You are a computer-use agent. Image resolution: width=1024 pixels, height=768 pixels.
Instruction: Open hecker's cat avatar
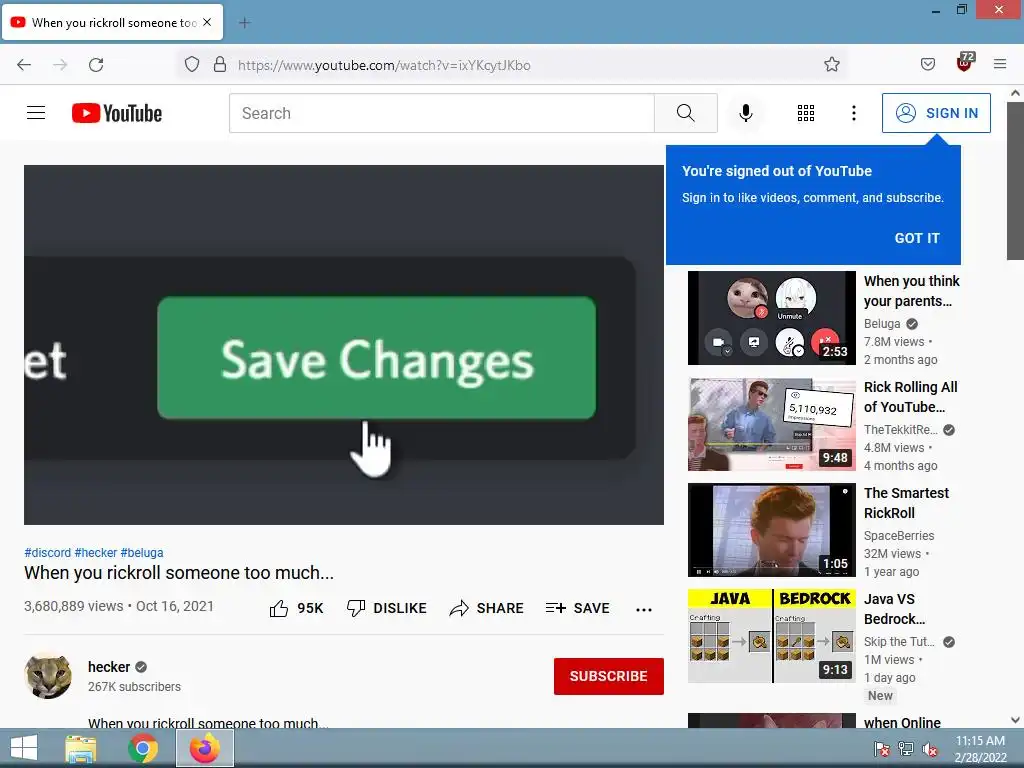point(48,676)
